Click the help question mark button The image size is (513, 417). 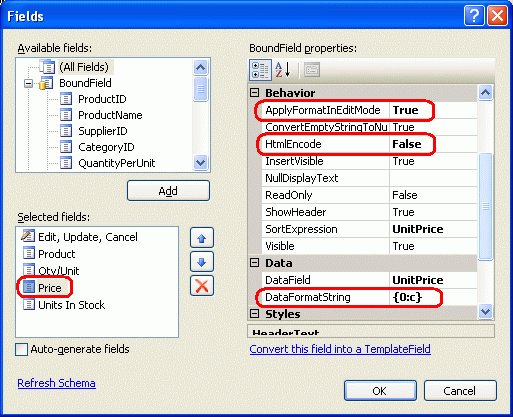474,16
